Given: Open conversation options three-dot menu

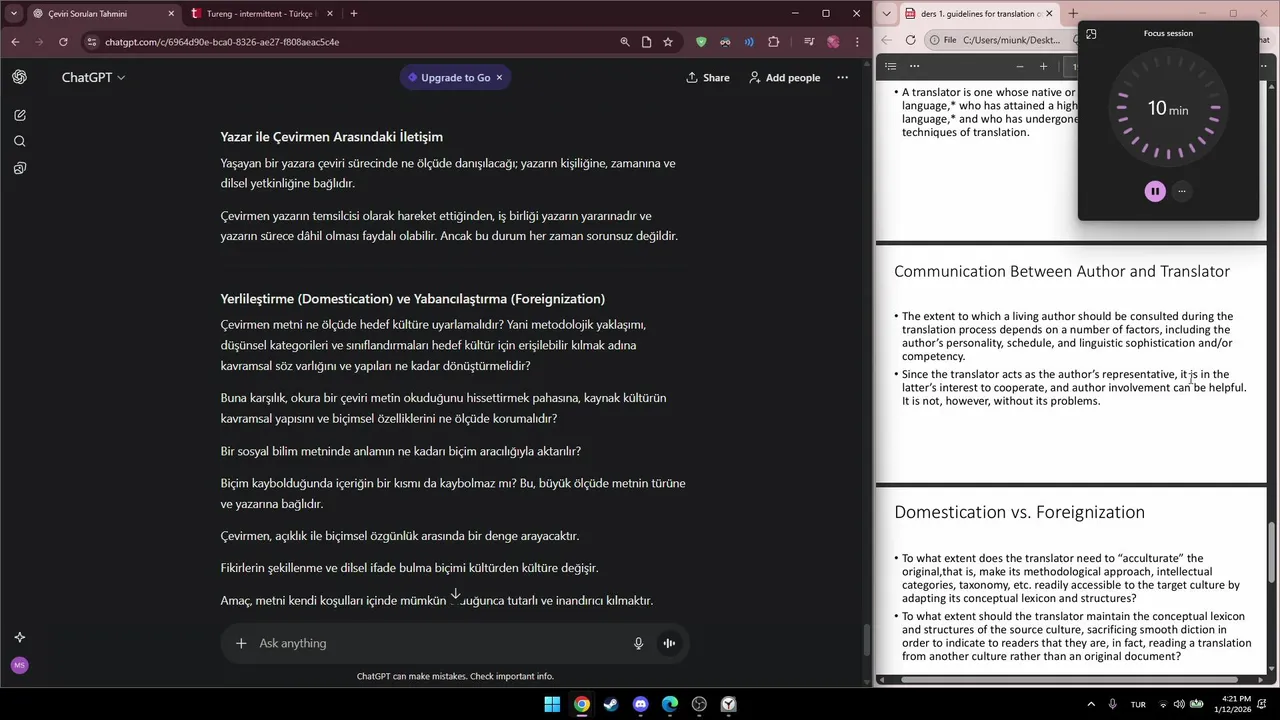Looking at the screenshot, I should (x=842, y=77).
